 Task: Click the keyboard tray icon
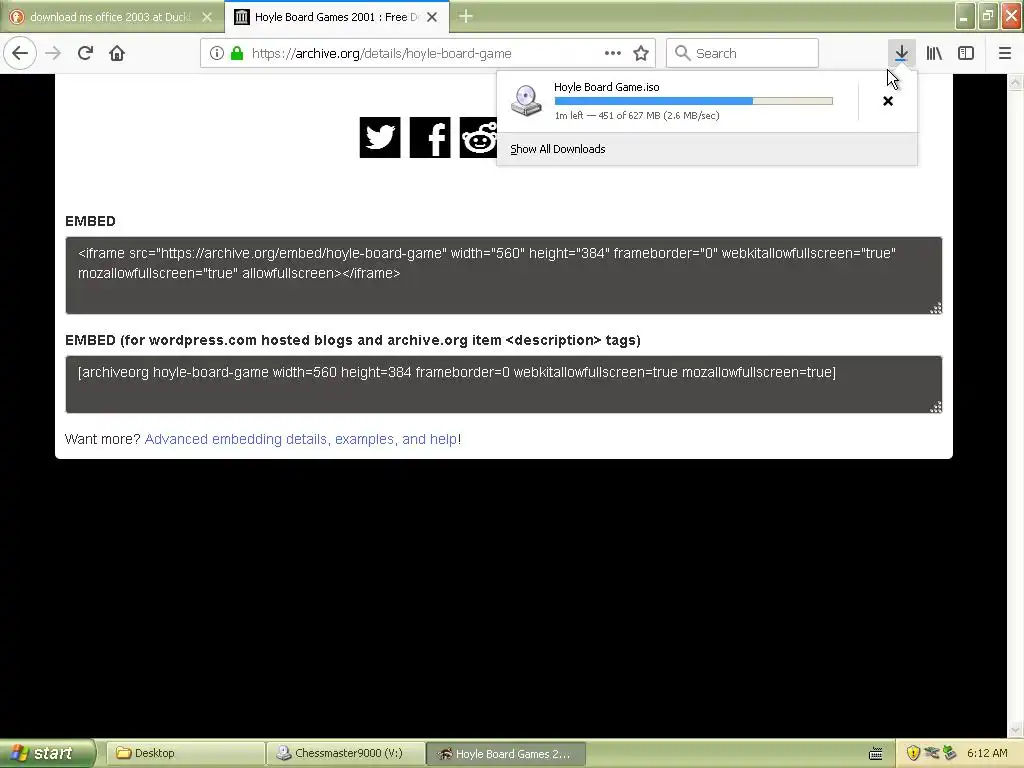(876, 754)
